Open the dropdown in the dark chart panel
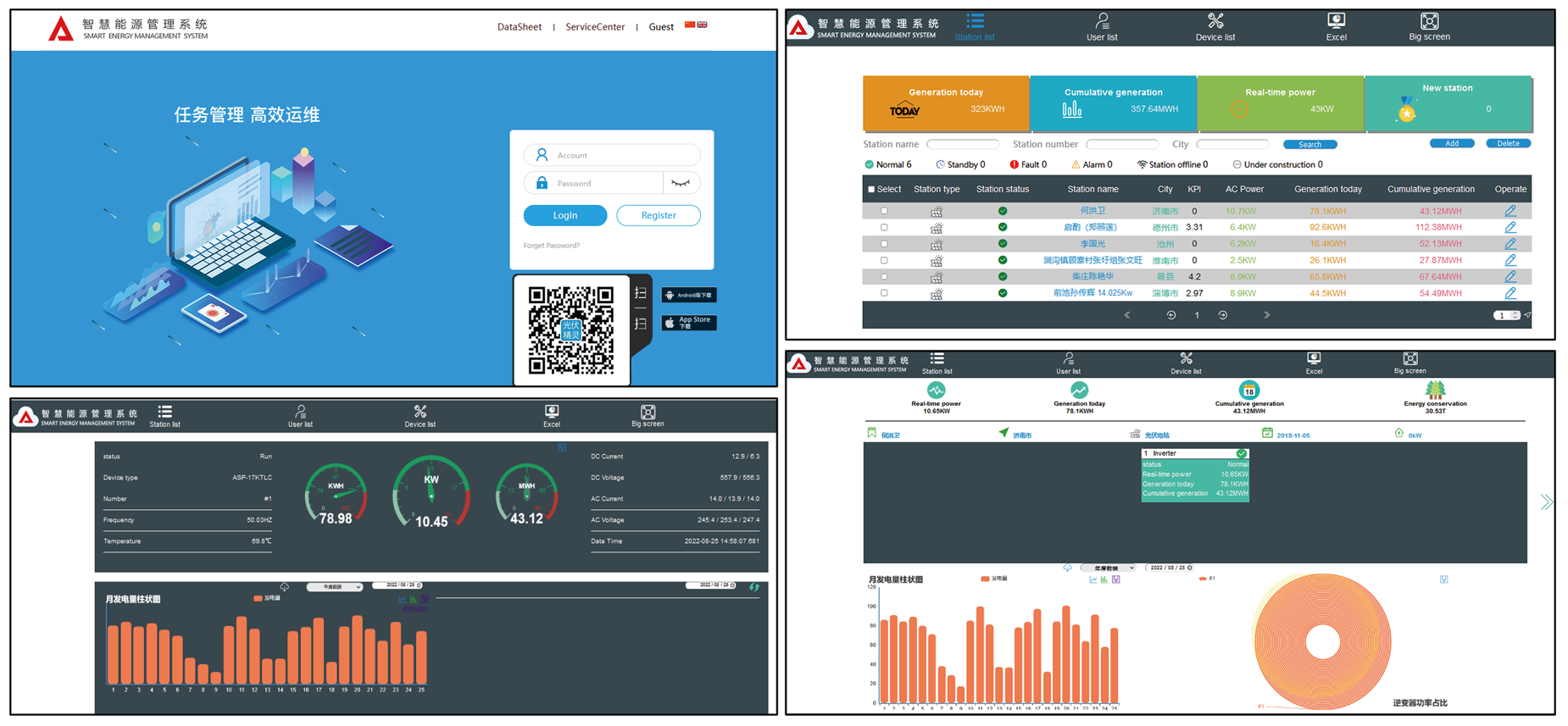 click(335, 587)
